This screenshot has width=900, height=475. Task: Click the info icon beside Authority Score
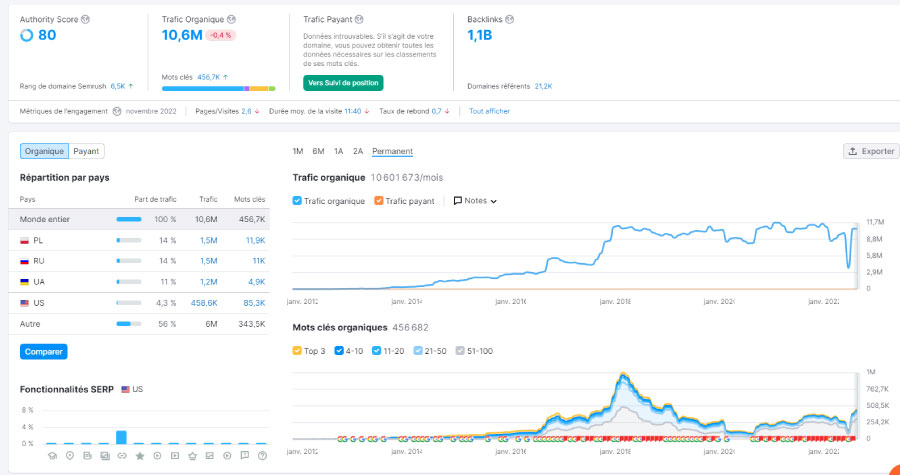click(x=86, y=20)
